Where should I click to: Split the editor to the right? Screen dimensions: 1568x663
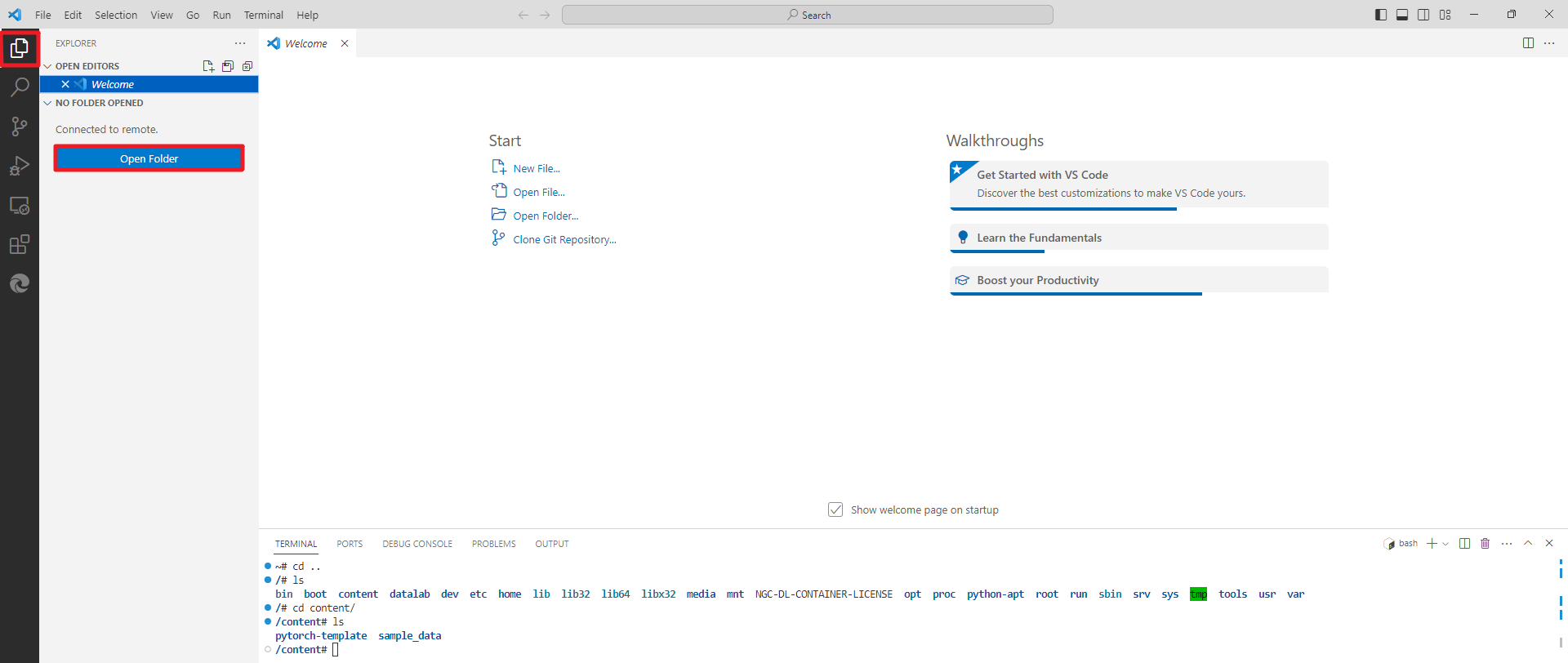pos(1528,43)
